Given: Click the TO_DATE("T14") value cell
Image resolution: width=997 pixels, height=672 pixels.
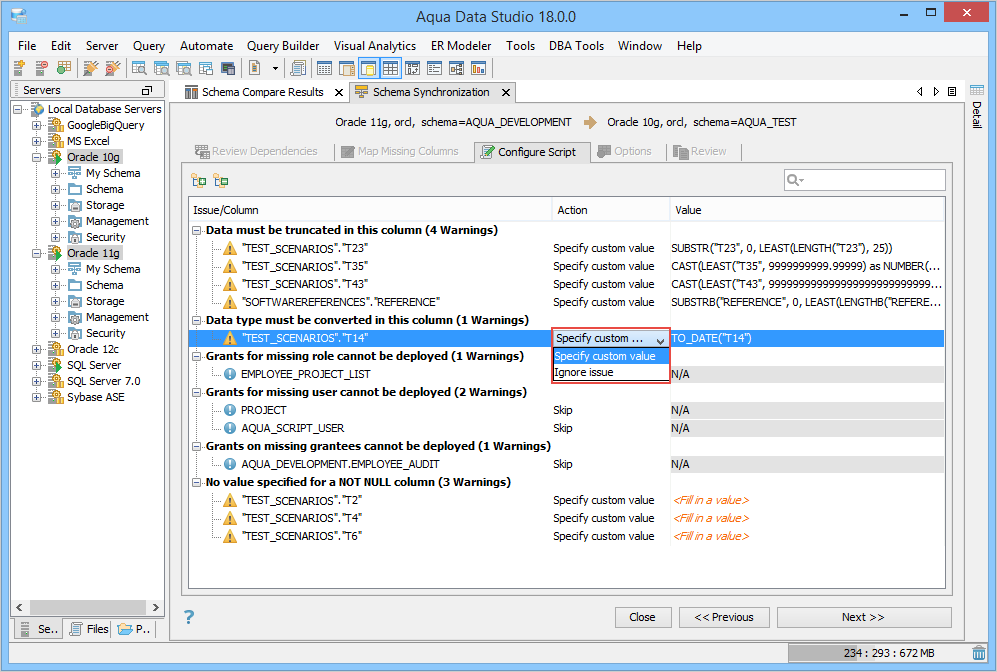Looking at the screenshot, I should pyautogui.click(x=807, y=338).
